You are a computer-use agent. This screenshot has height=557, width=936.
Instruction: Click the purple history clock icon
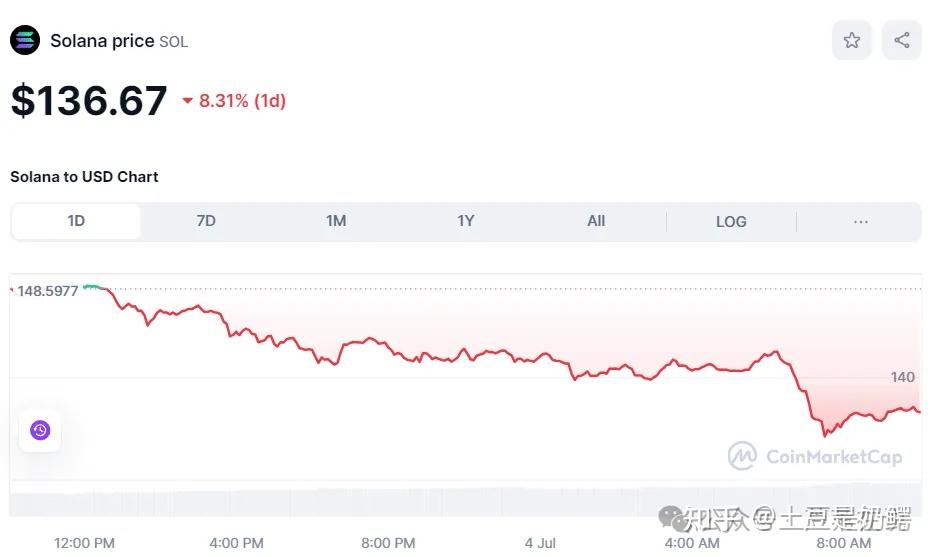tap(40, 430)
